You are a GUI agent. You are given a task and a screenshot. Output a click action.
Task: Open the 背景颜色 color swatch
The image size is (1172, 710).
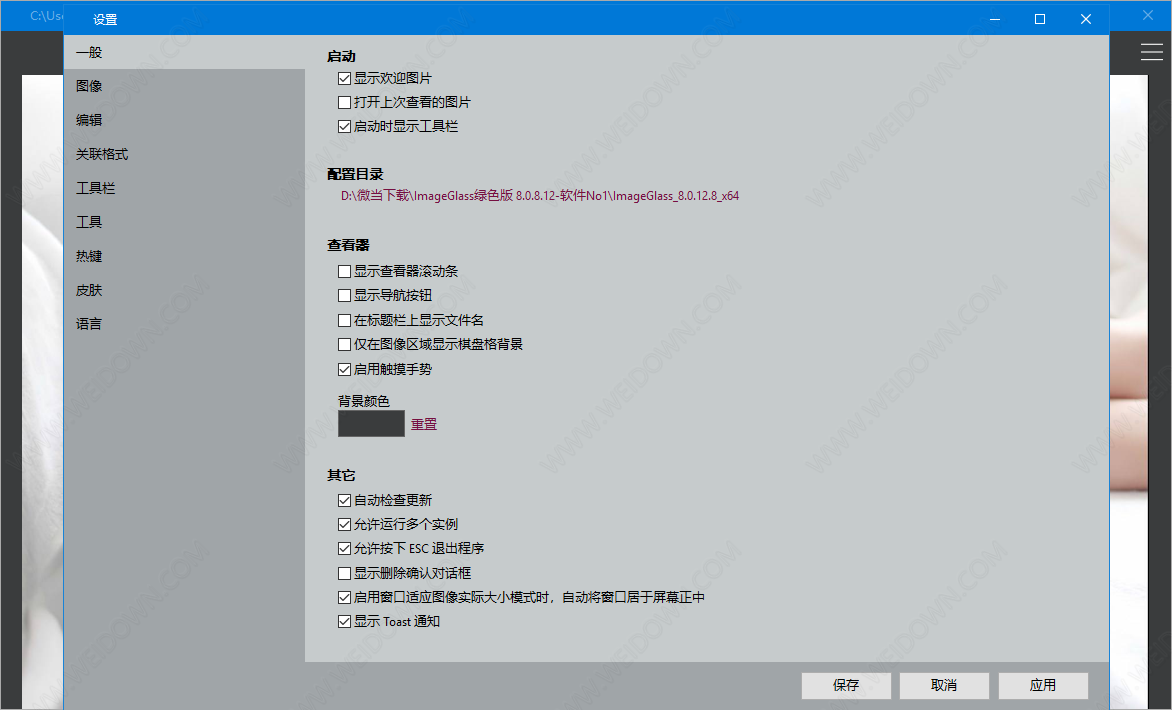[371, 424]
